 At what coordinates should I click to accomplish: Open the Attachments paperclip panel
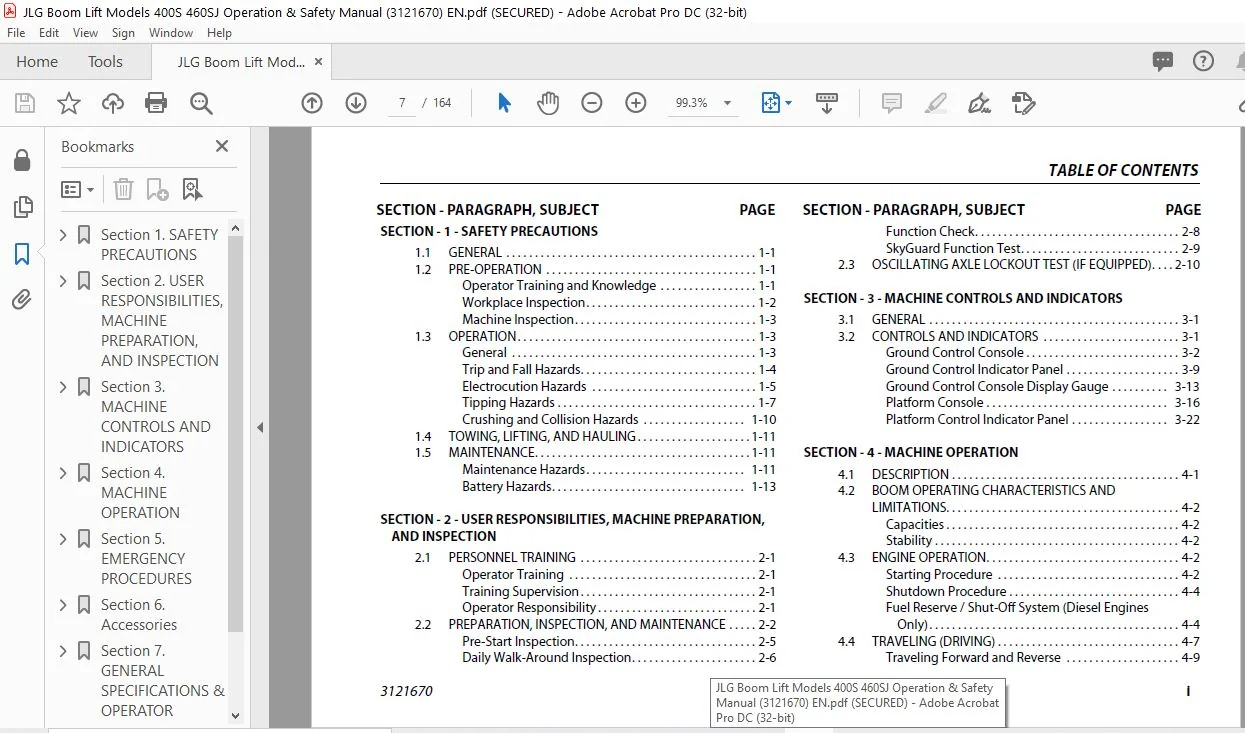click(21, 300)
